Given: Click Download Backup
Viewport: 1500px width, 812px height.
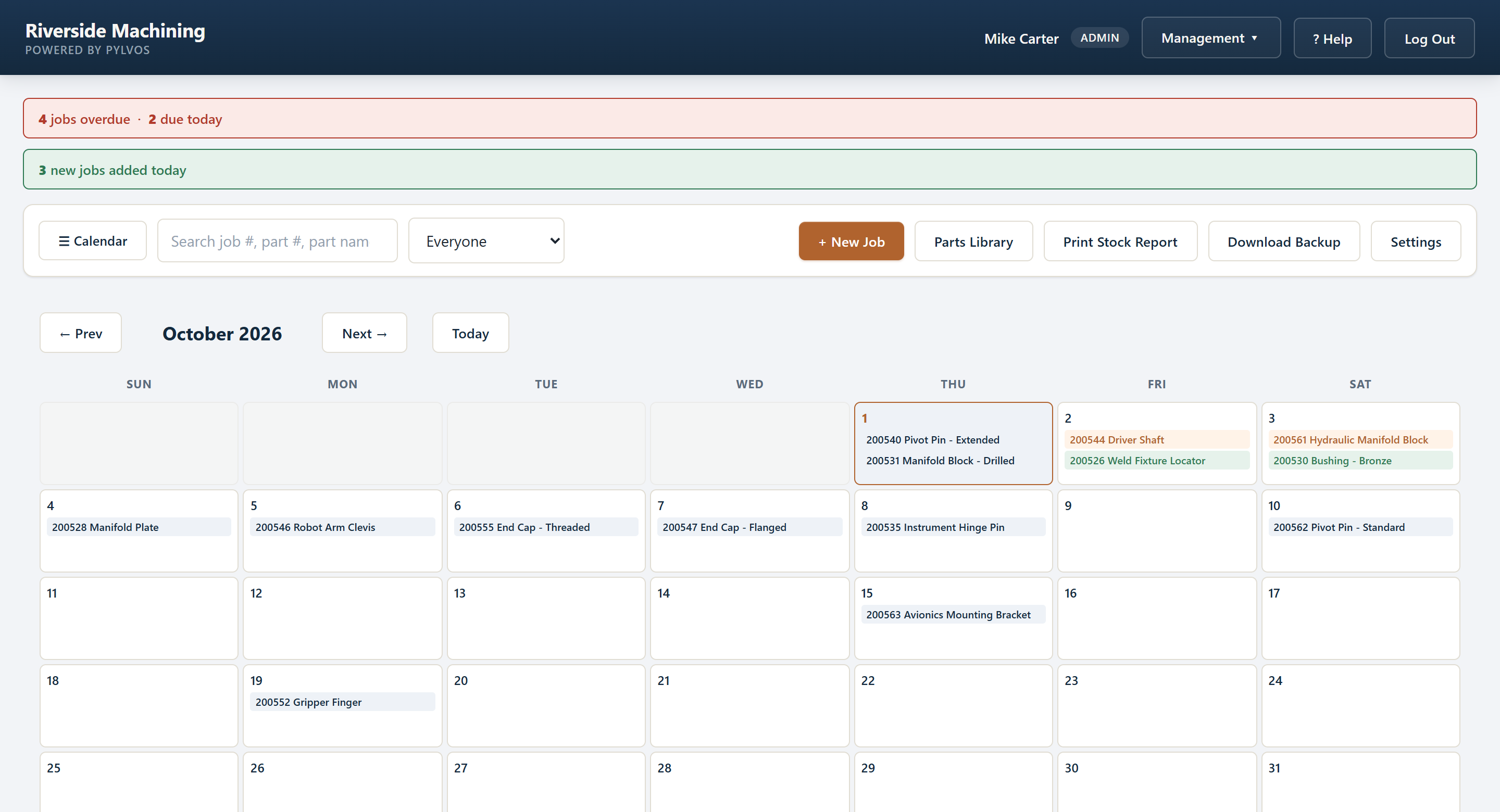Looking at the screenshot, I should pyautogui.click(x=1284, y=241).
